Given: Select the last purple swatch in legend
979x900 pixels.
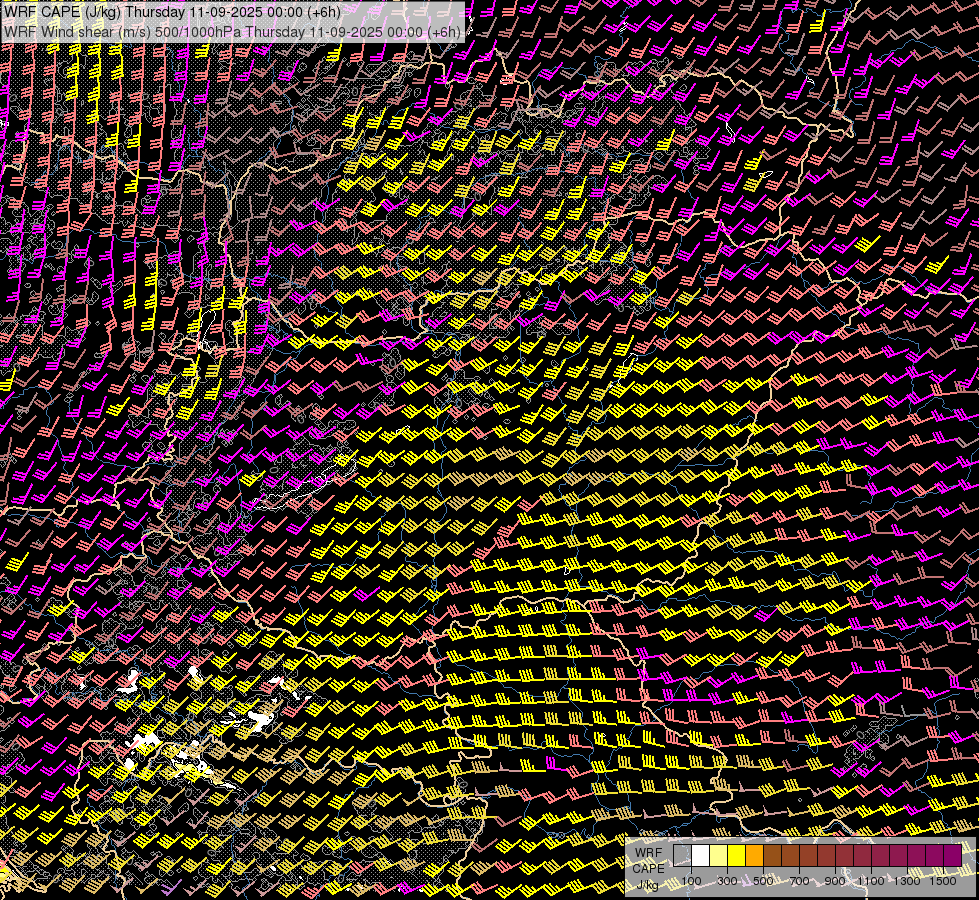Looking at the screenshot, I should tap(952, 856).
